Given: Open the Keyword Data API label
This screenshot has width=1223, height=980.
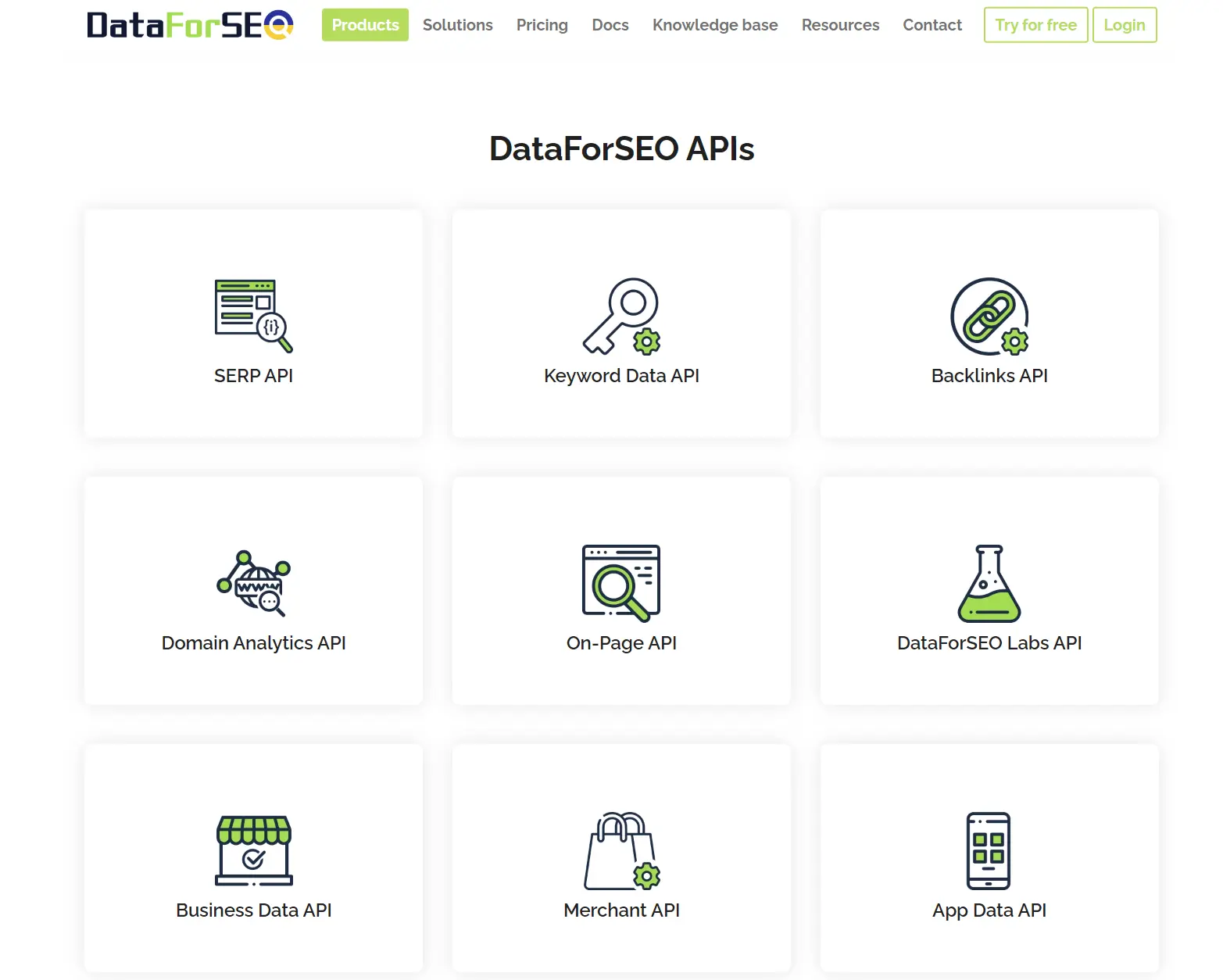Looking at the screenshot, I should pyautogui.click(x=621, y=376).
